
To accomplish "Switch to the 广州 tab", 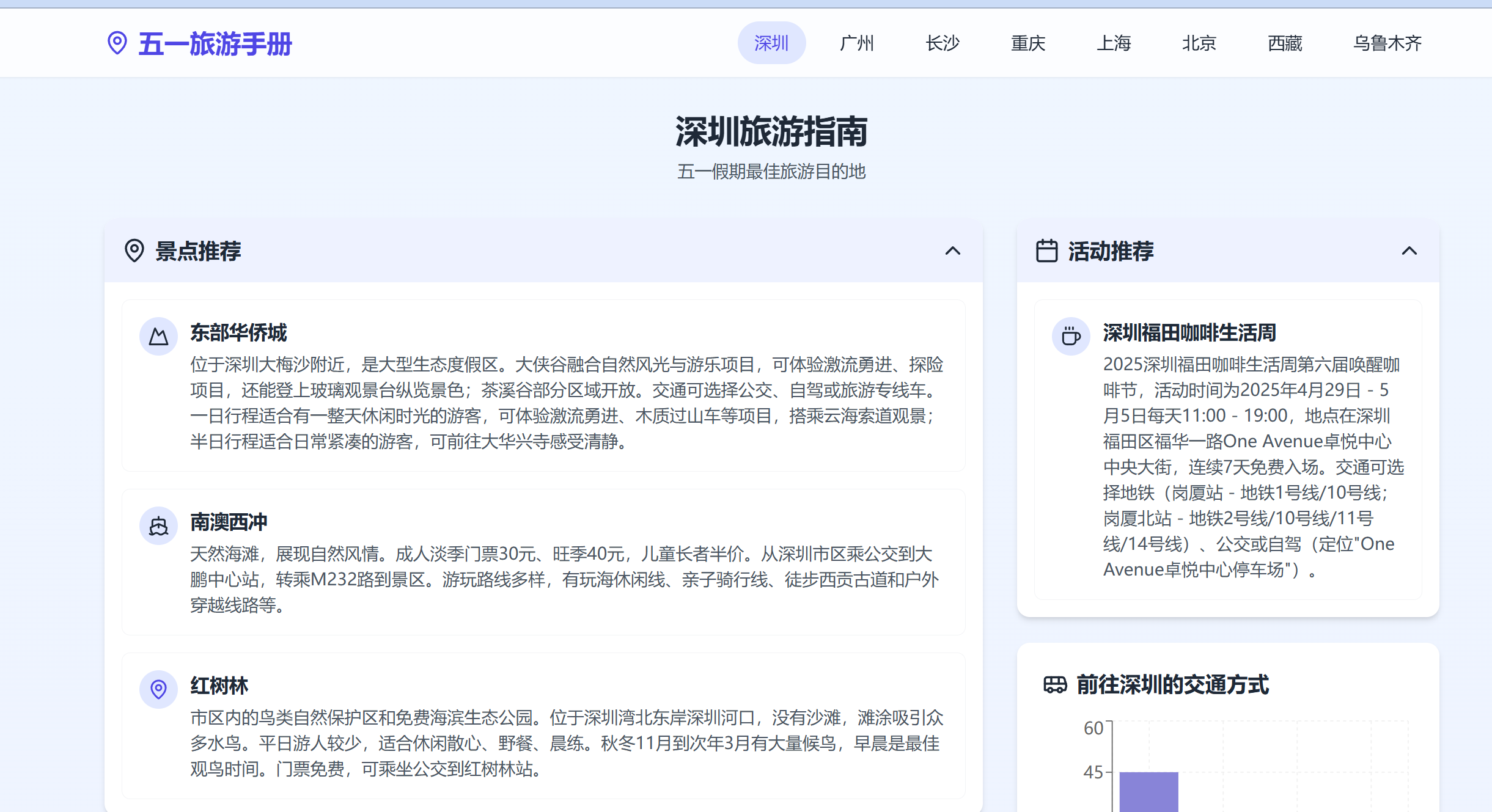I will click(x=857, y=43).
